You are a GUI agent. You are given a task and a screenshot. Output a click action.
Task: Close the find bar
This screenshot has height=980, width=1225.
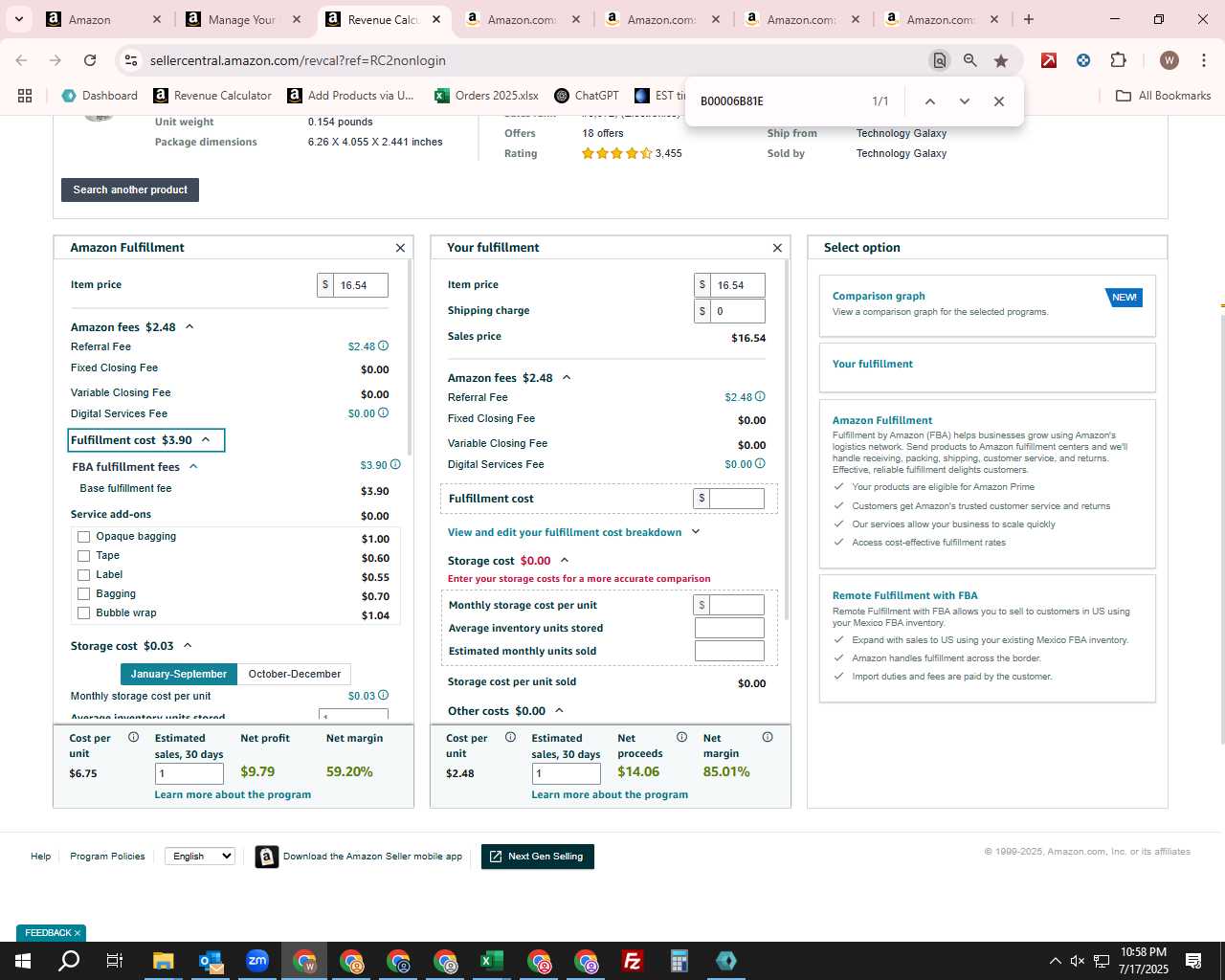(x=998, y=101)
